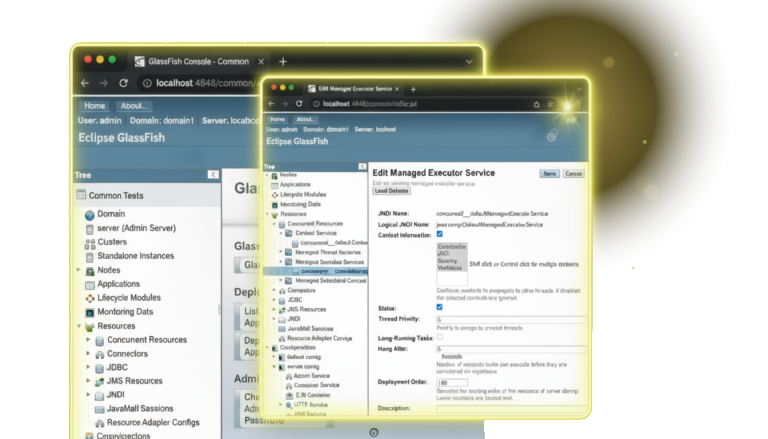
Task: Click site info icon in front window address bar
Action: click(316, 104)
